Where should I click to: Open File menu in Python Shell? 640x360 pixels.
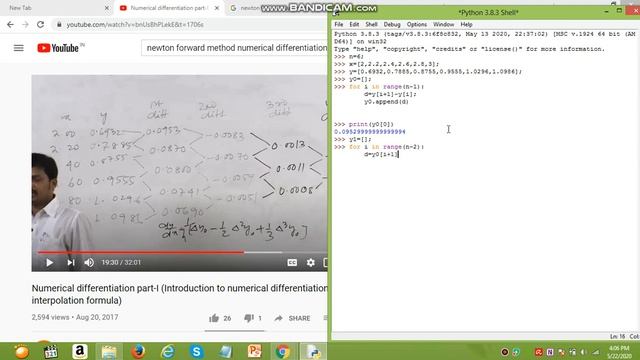[x=339, y=24]
